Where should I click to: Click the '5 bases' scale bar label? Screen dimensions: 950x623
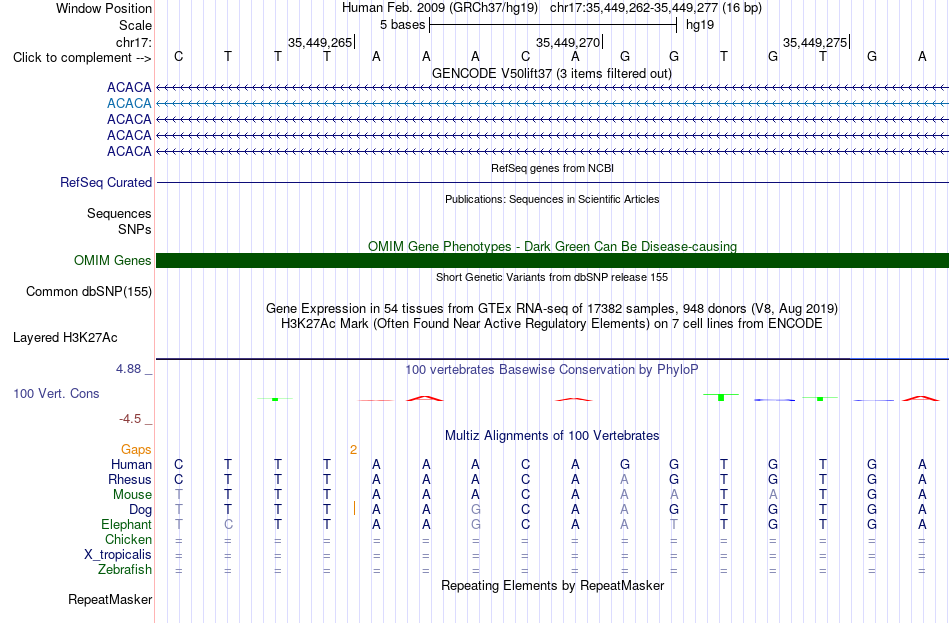(402, 25)
